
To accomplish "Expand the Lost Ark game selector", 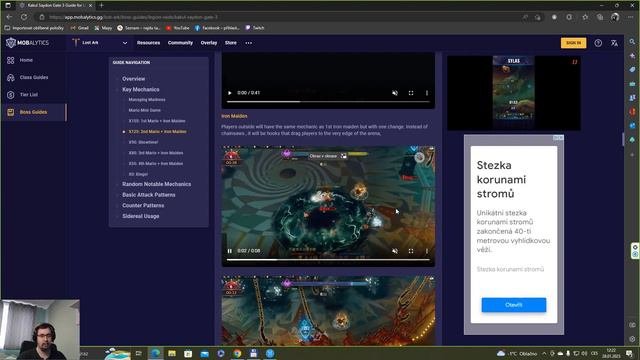I will [100, 42].
